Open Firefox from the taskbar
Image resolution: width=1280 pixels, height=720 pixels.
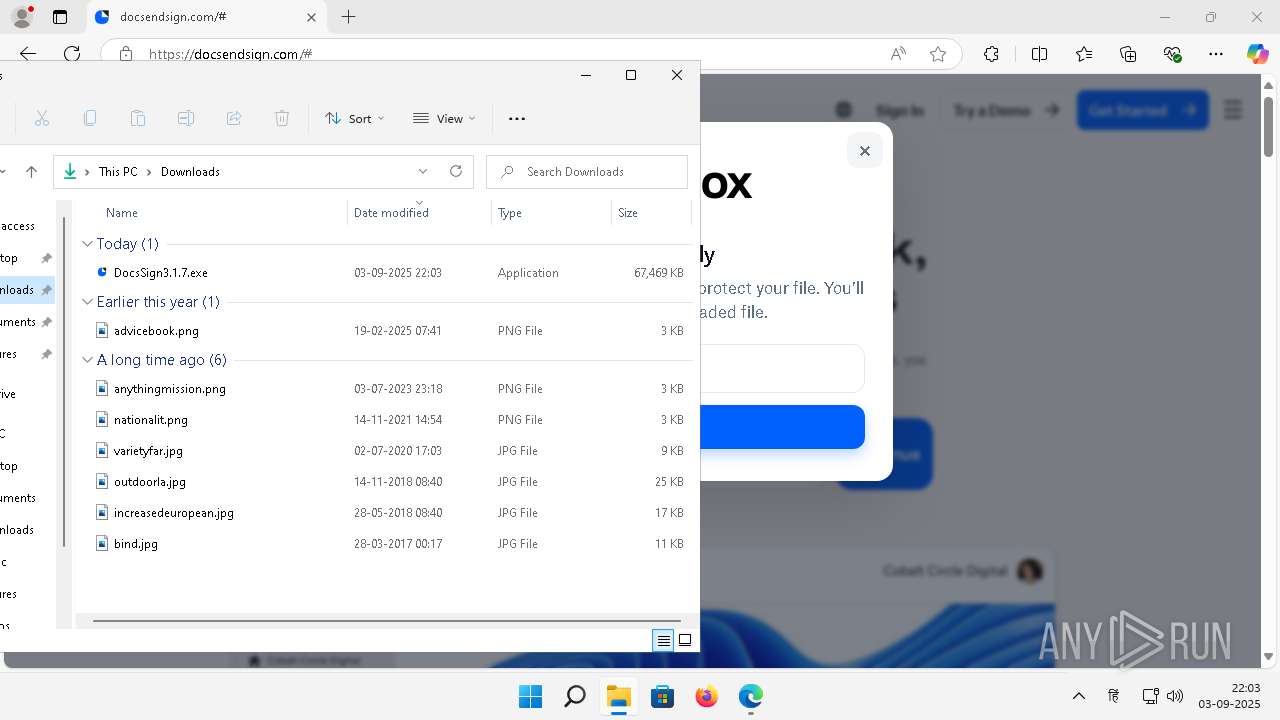tap(706, 696)
